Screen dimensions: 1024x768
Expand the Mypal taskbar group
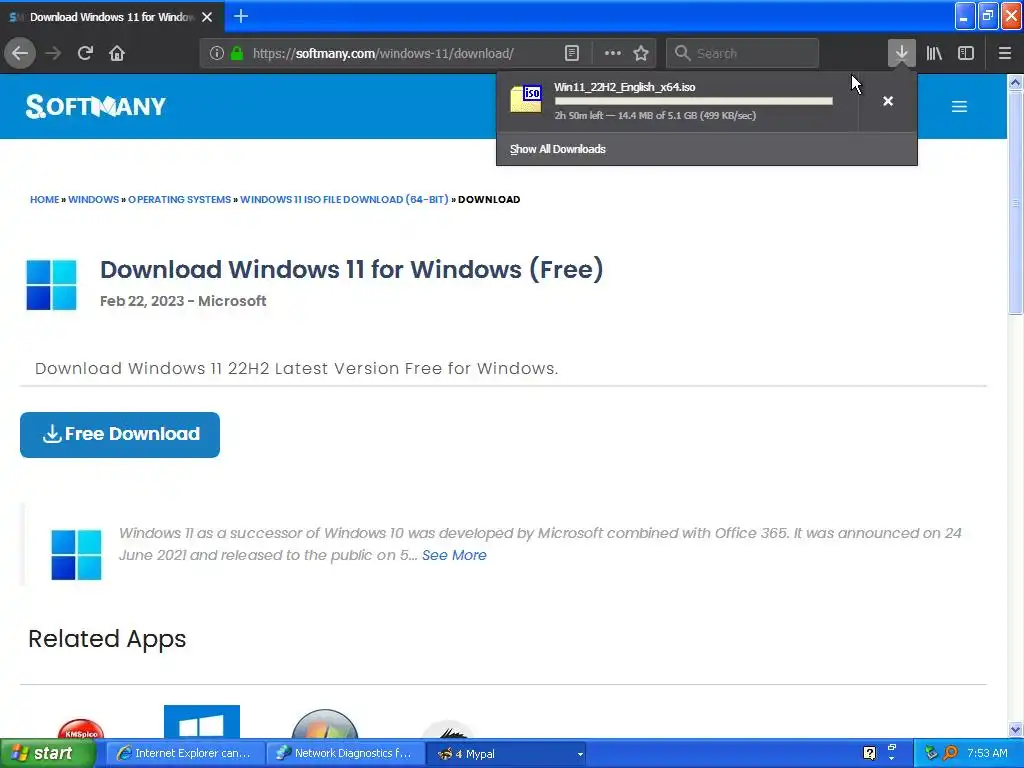506,754
